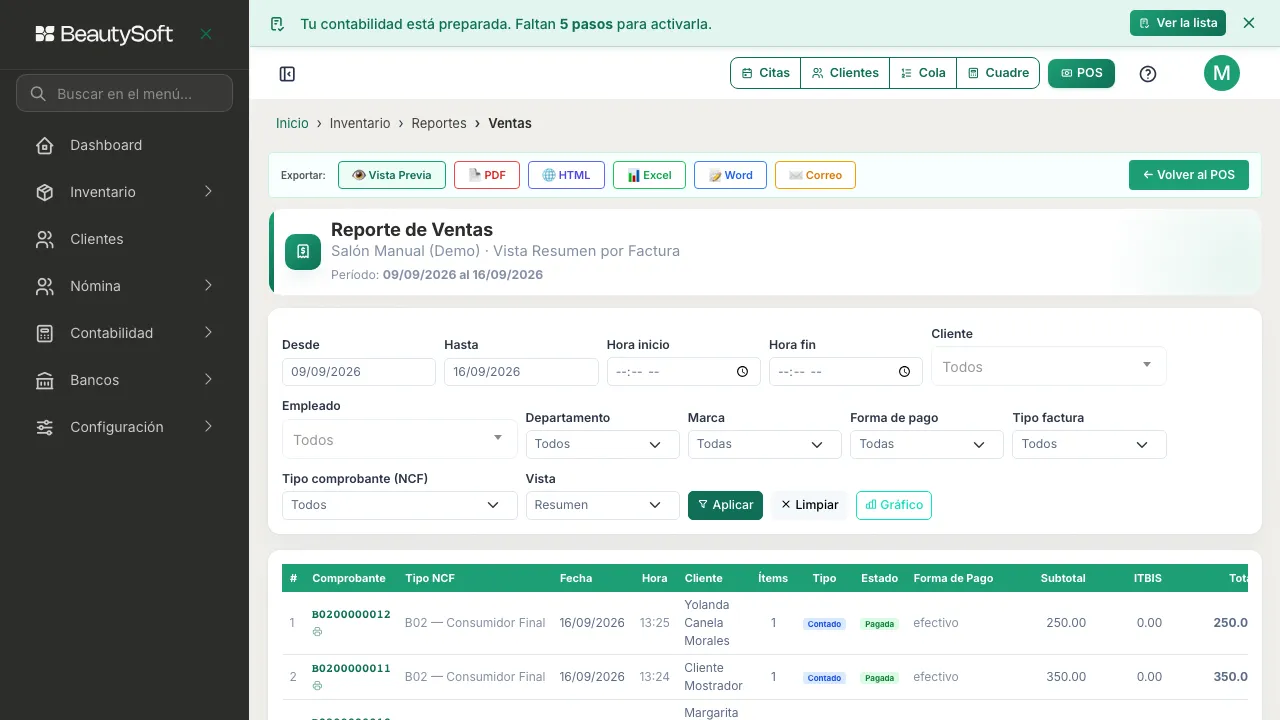Go to Clientes in top bar
This screenshot has height=720, width=1280.
pos(845,73)
